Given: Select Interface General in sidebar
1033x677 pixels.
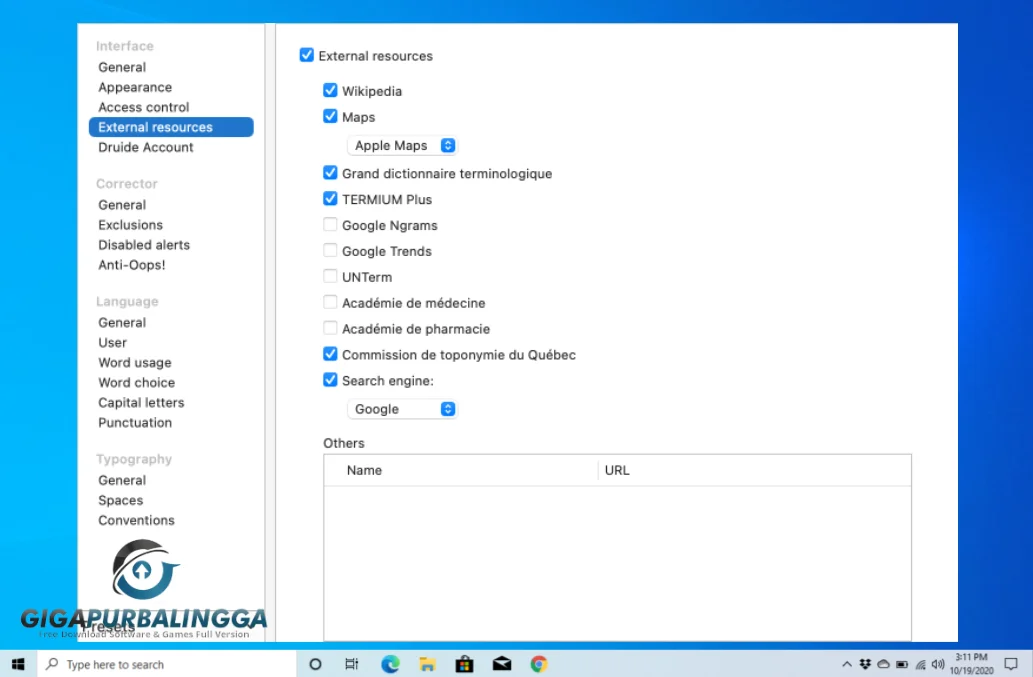Looking at the screenshot, I should tap(122, 67).
